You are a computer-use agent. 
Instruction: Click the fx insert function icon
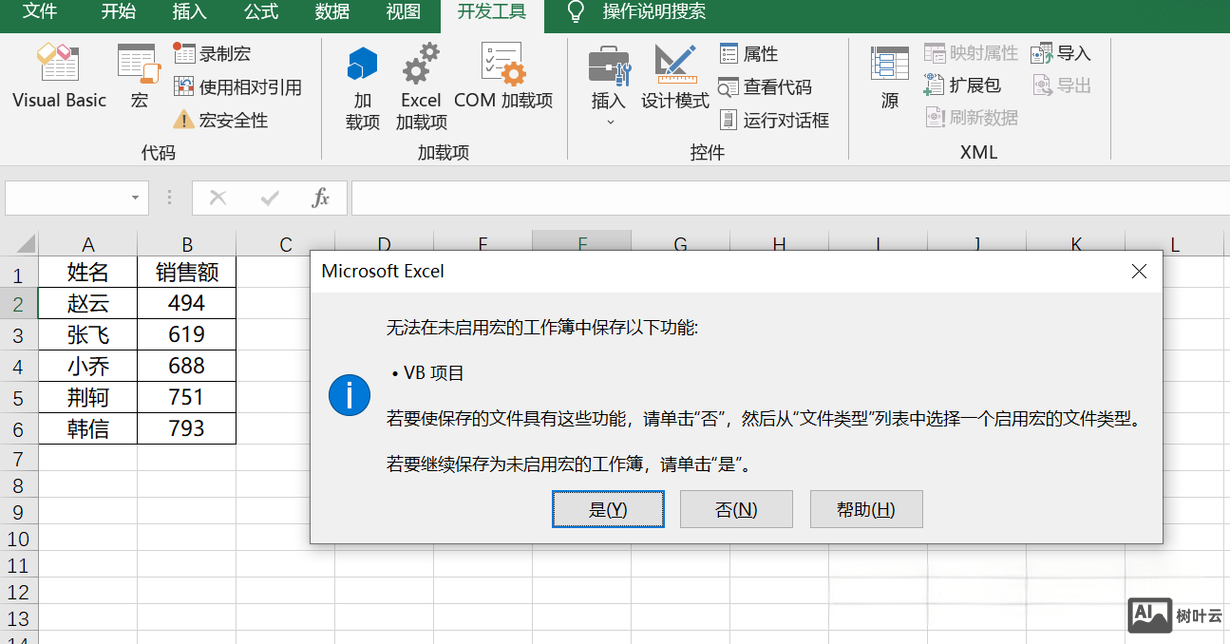[320, 198]
